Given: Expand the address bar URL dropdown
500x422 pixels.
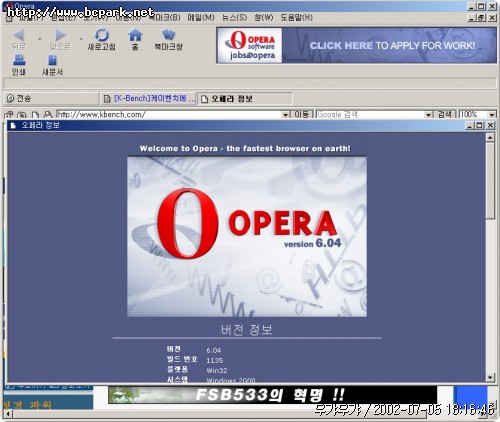Looking at the screenshot, I should pyautogui.click(x=285, y=115).
